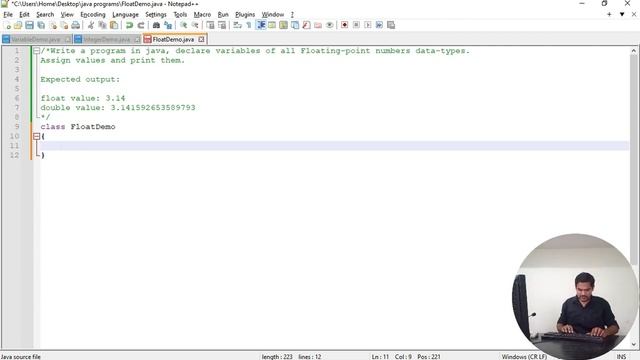Image resolution: width=640 pixels, height=360 pixels.
Task: Undo the last edit with the green arrow
Action: click(129, 25)
